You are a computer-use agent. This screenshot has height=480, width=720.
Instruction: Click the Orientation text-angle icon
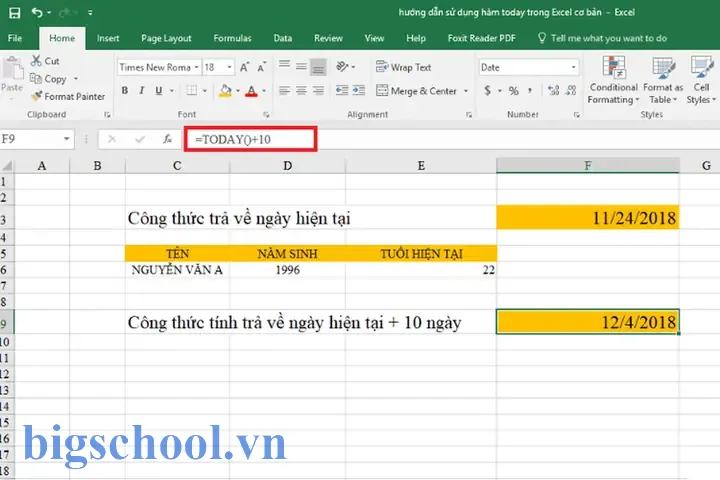[x=342, y=67]
